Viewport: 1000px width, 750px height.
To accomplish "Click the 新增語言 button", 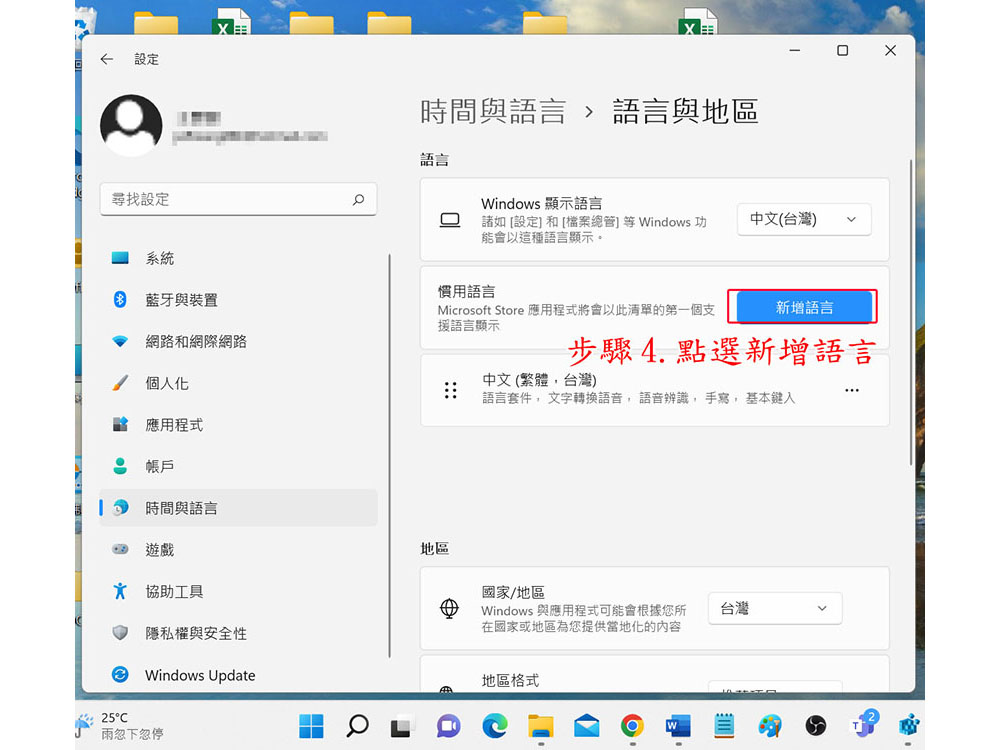I will point(804,307).
